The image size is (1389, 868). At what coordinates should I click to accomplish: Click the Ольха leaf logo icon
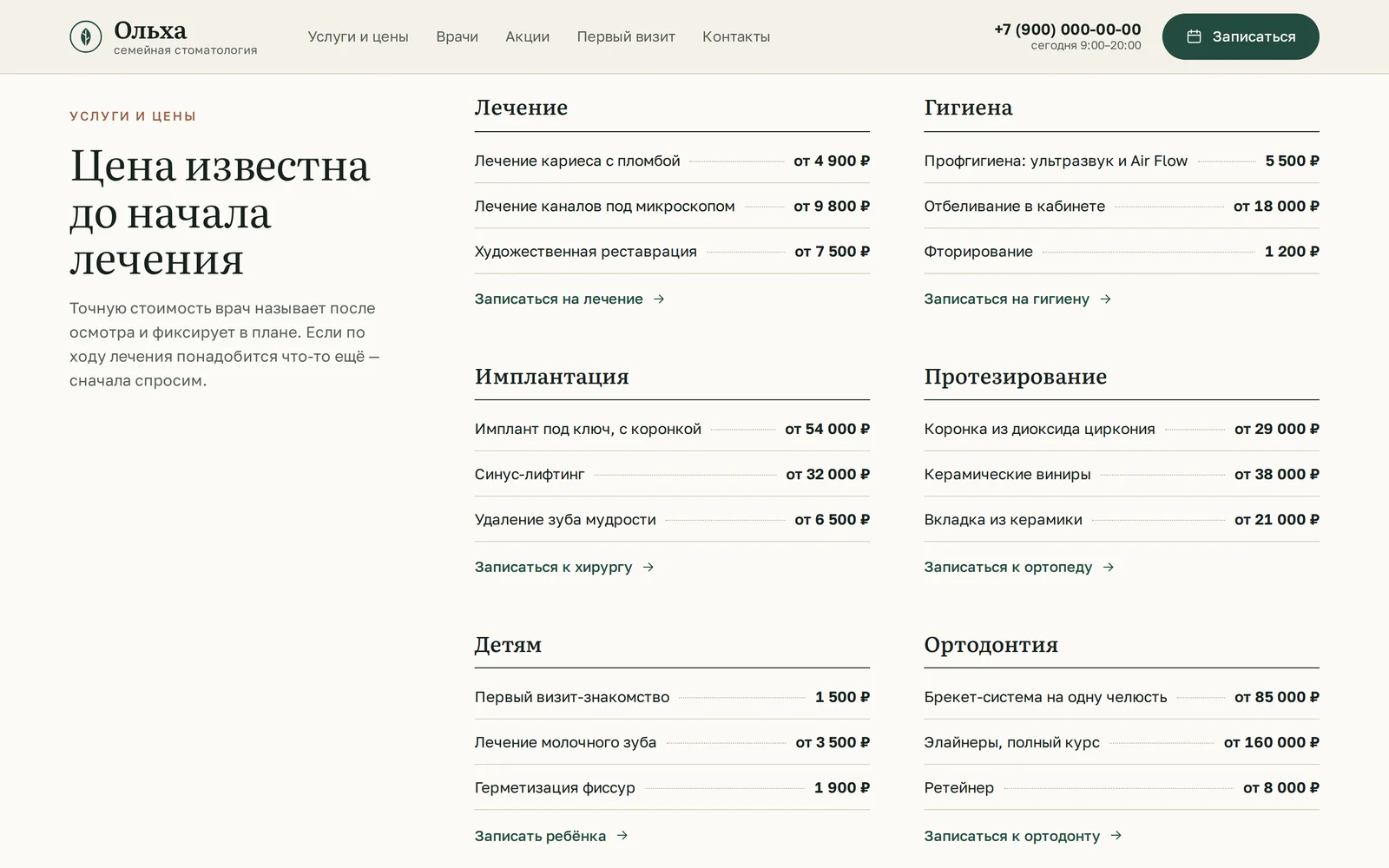tap(85, 36)
